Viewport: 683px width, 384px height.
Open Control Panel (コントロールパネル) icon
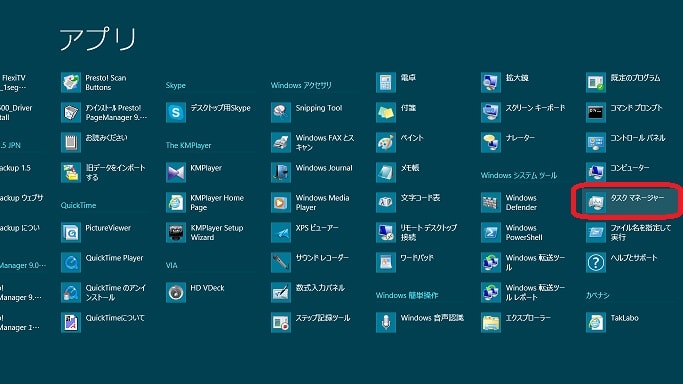pyautogui.click(x=595, y=142)
